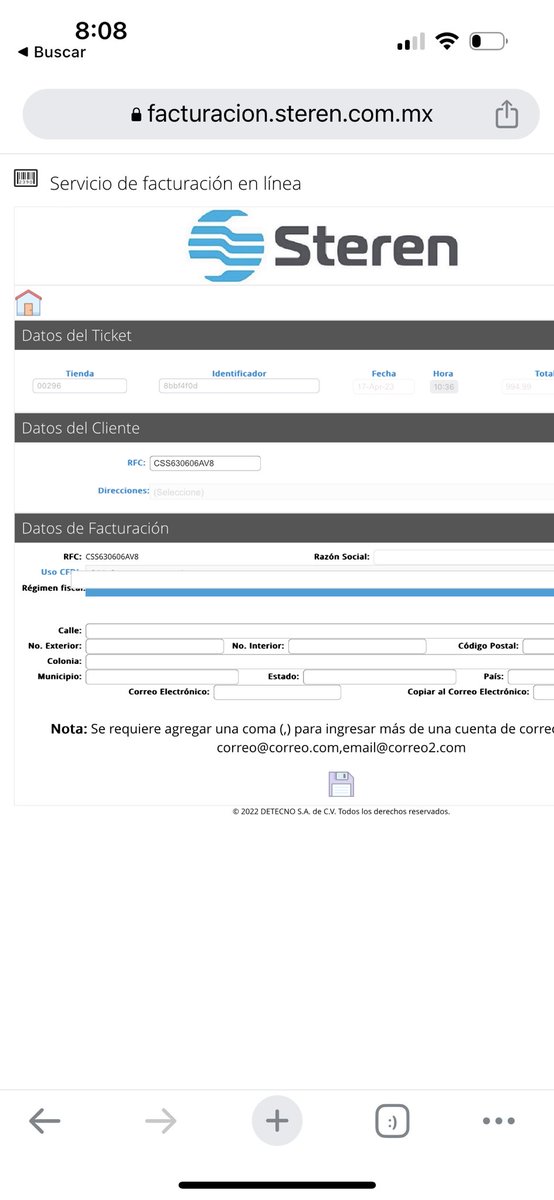The height and width of the screenshot is (1200, 554).
Task: Click the Hora field showing 10:36
Action: 444,386
